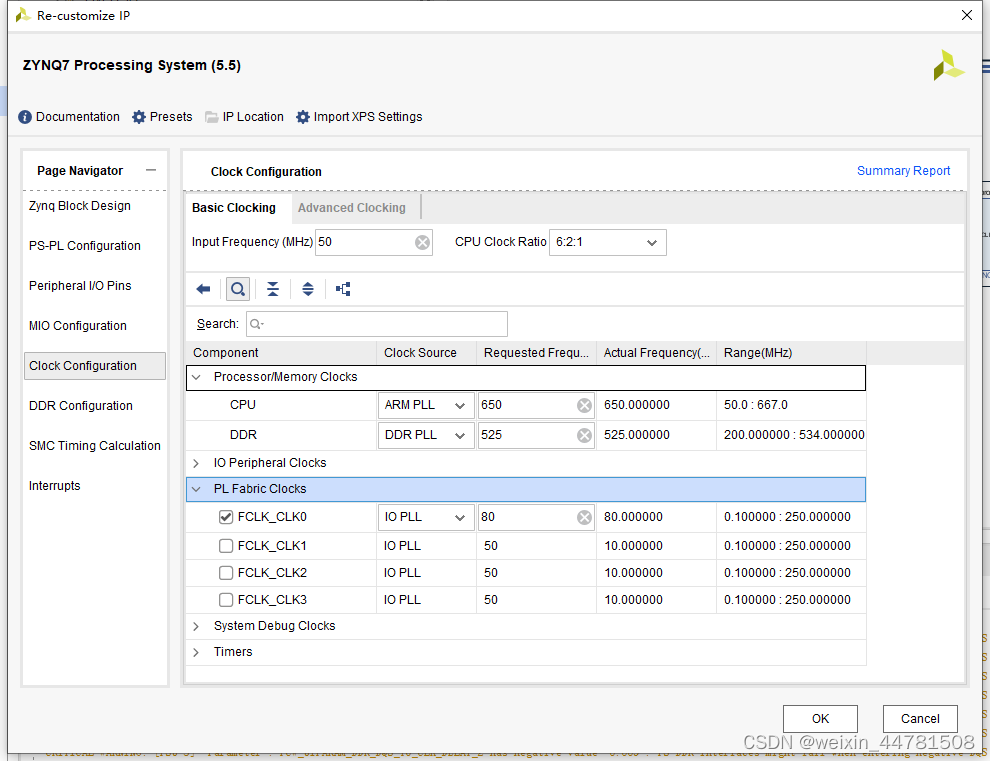
Task: Click the Search input field
Action: coord(377,324)
